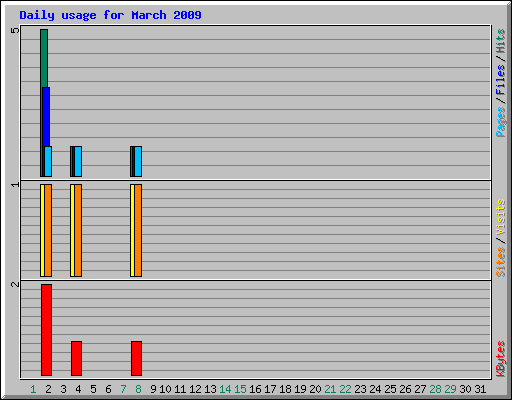Click the red KBytes bar on day 2
Screen dimensions: 512x400
coord(47,330)
